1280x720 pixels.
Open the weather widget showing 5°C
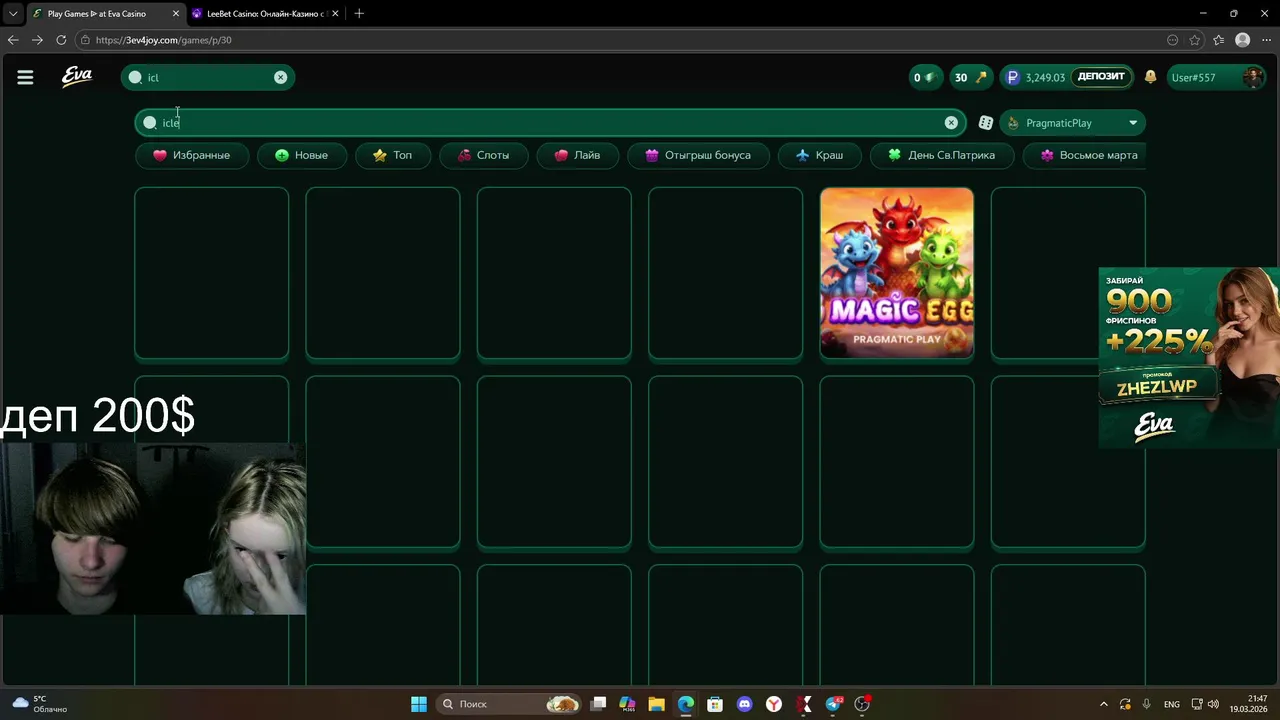(x=38, y=704)
